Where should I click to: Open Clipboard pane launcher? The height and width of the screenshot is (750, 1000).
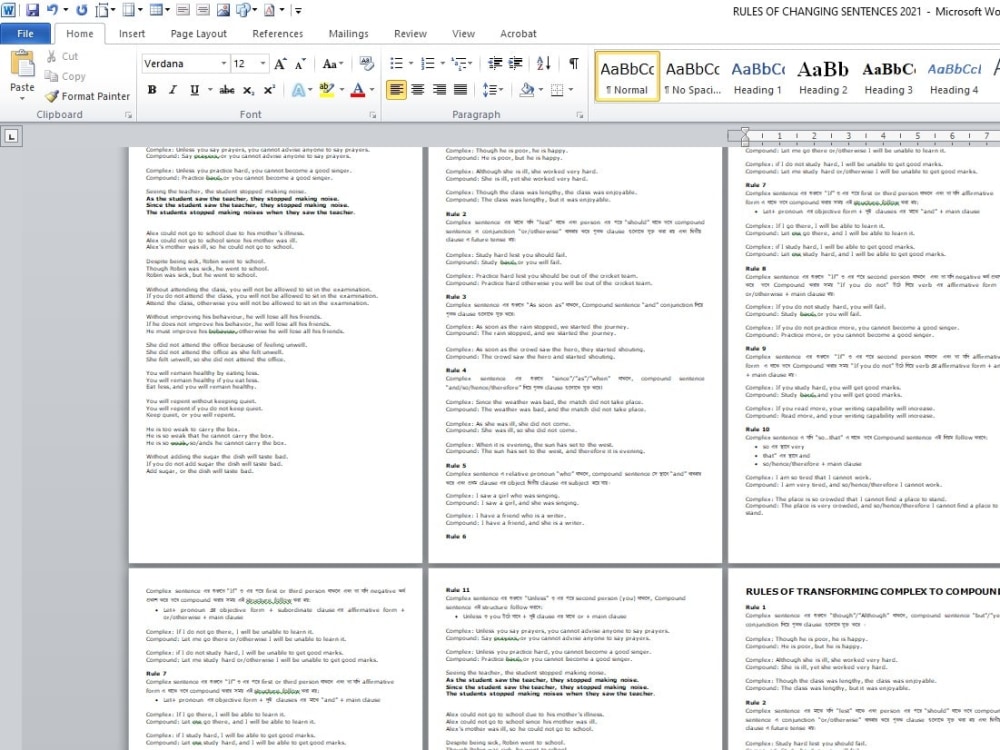point(128,115)
